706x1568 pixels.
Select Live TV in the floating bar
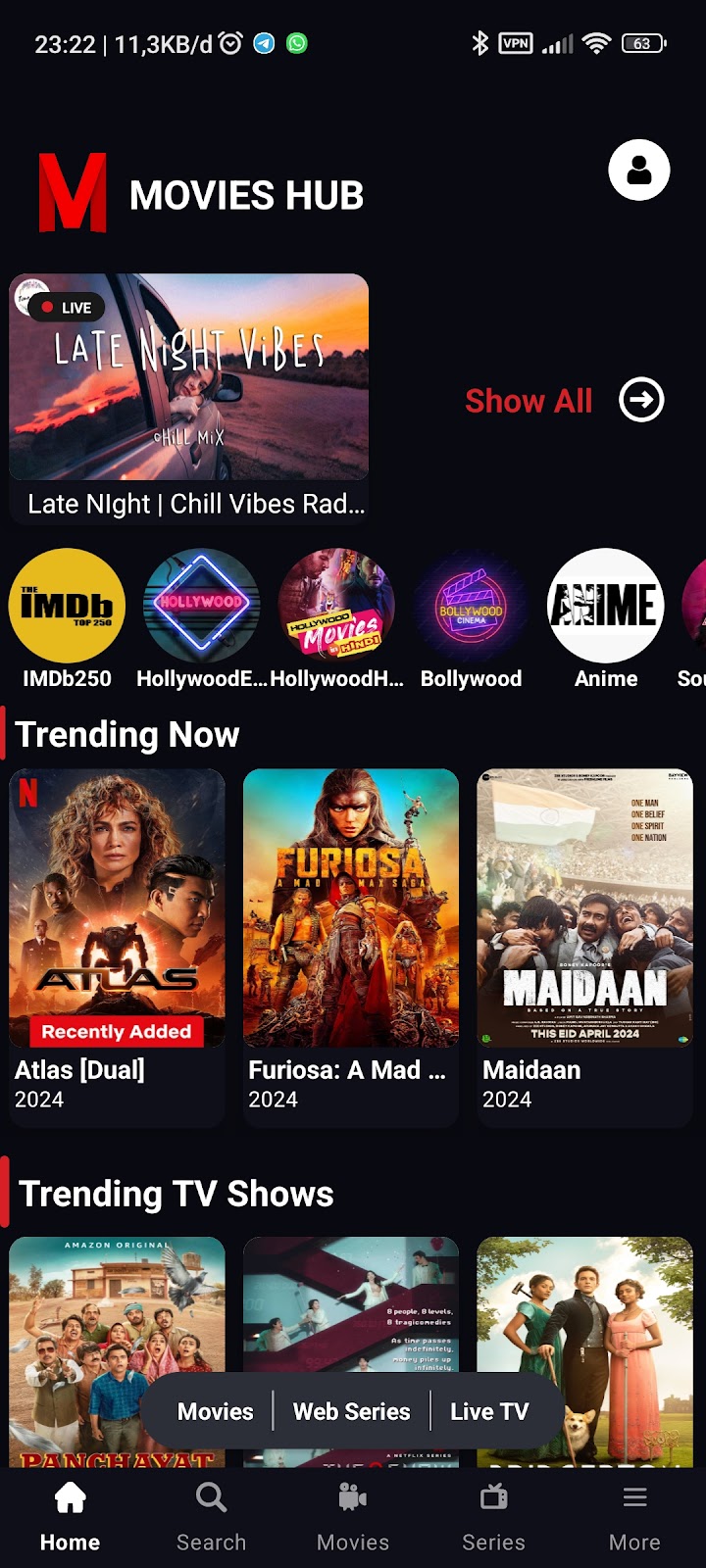pos(489,1411)
